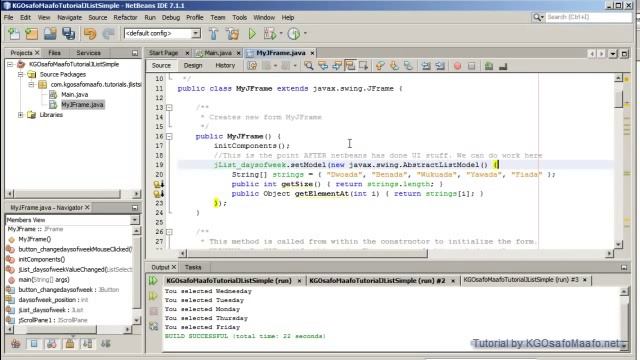Toggle Find Previous Occurrence icon in editor
Screen dimensions: 640x360
[323, 66]
